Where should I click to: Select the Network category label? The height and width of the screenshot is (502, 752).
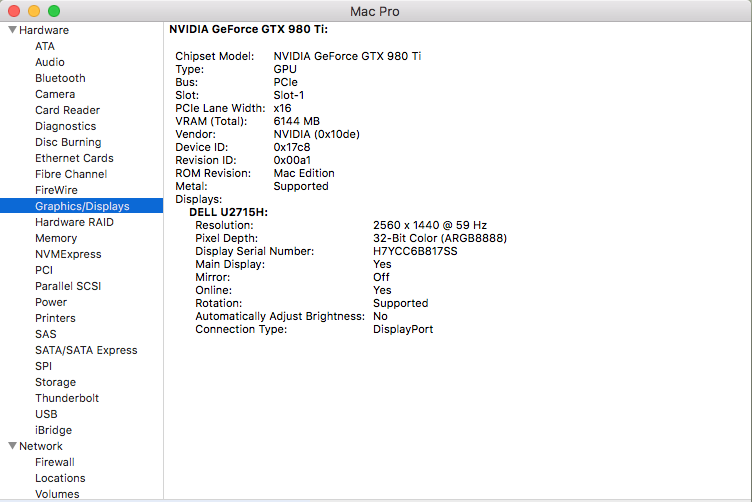pyautogui.click(x=41, y=446)
